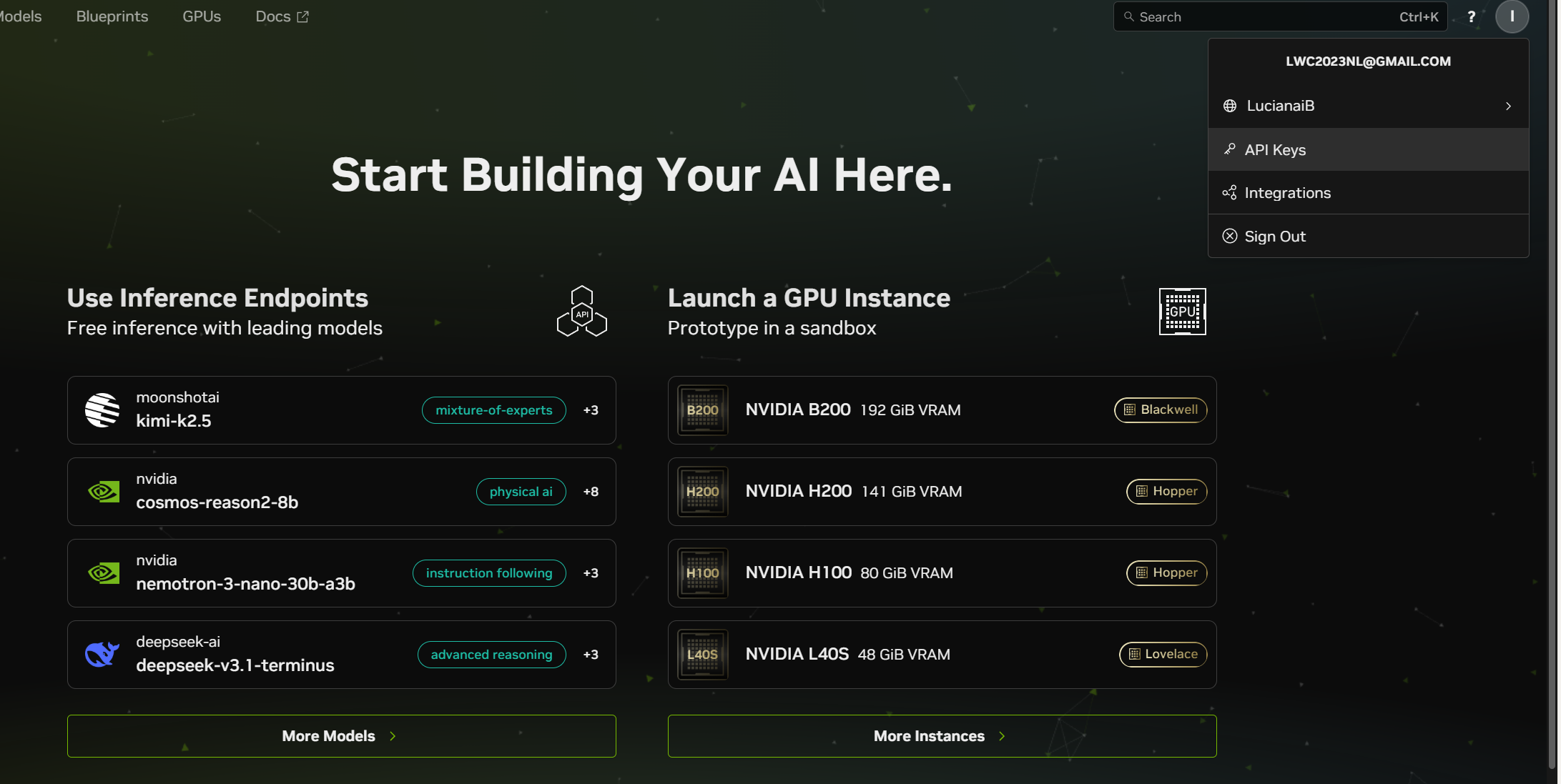Click NVIDIA logo beside cosmos-reason2-8b
This screenshot has height=784, width=1561.
[104, 492]
